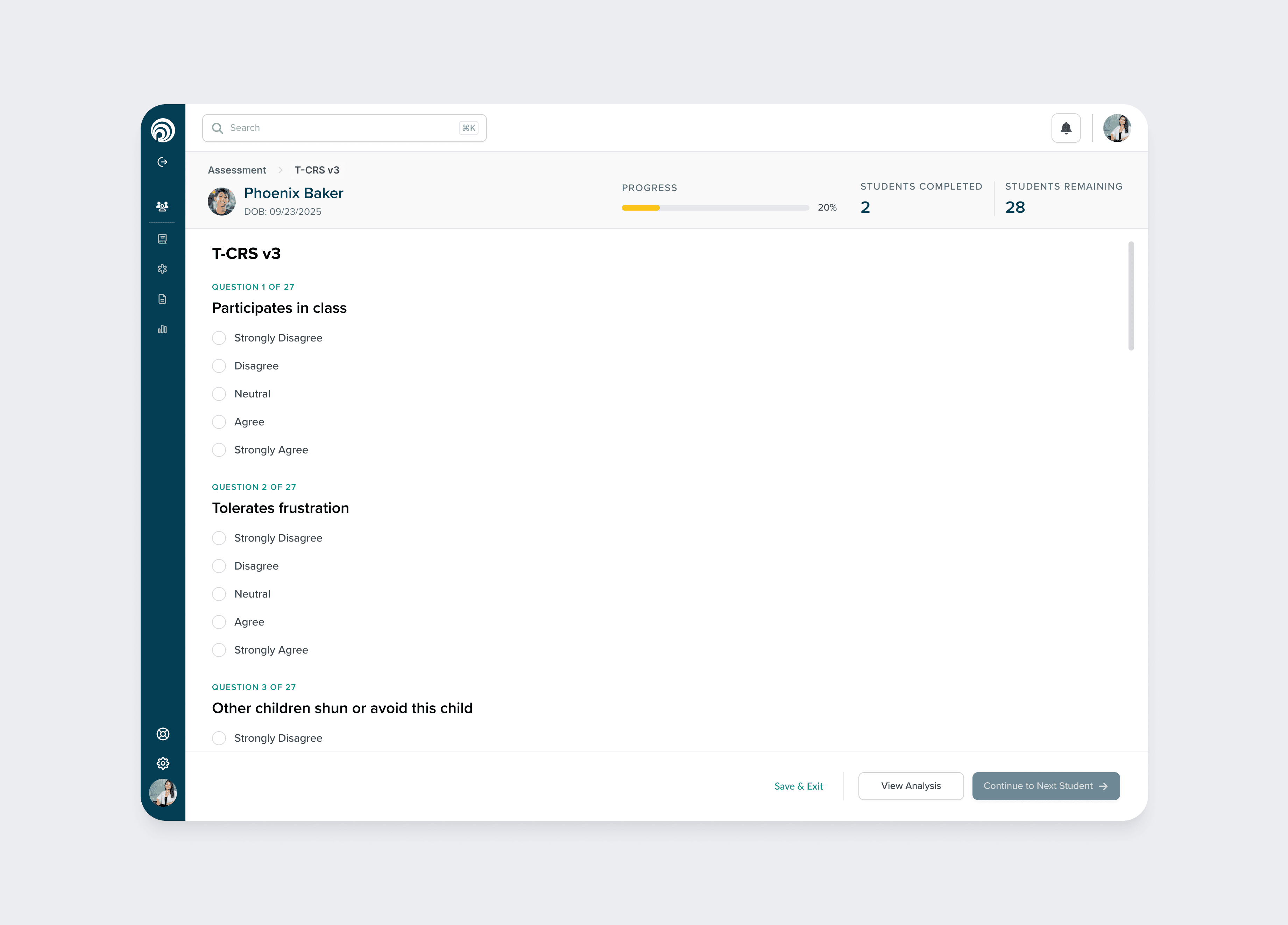Click Save & Exit link
The width and height of the screenshot is (1288, 925).
tap(798, 786)
